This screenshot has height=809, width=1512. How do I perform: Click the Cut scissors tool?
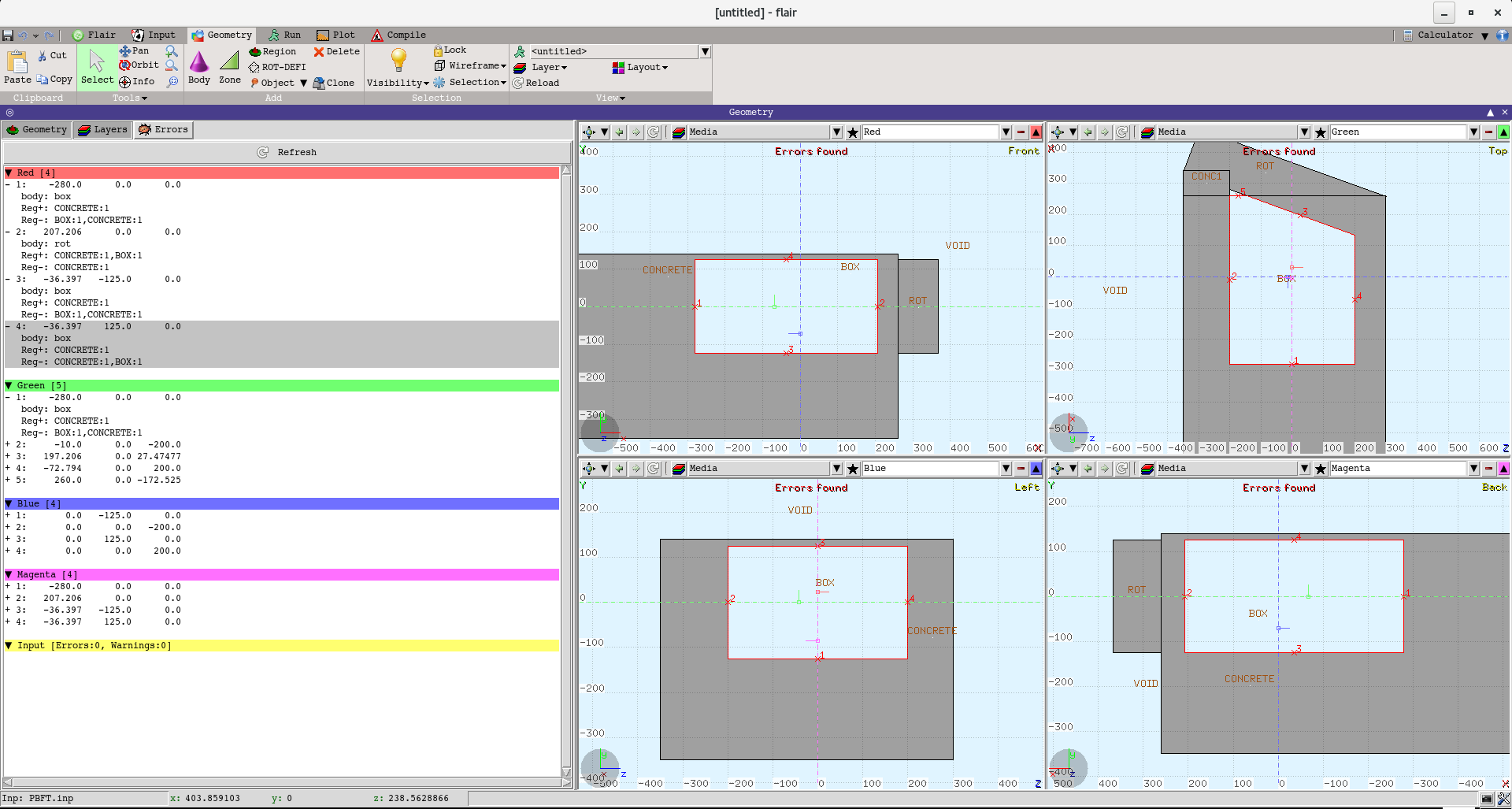coord(53,56)
